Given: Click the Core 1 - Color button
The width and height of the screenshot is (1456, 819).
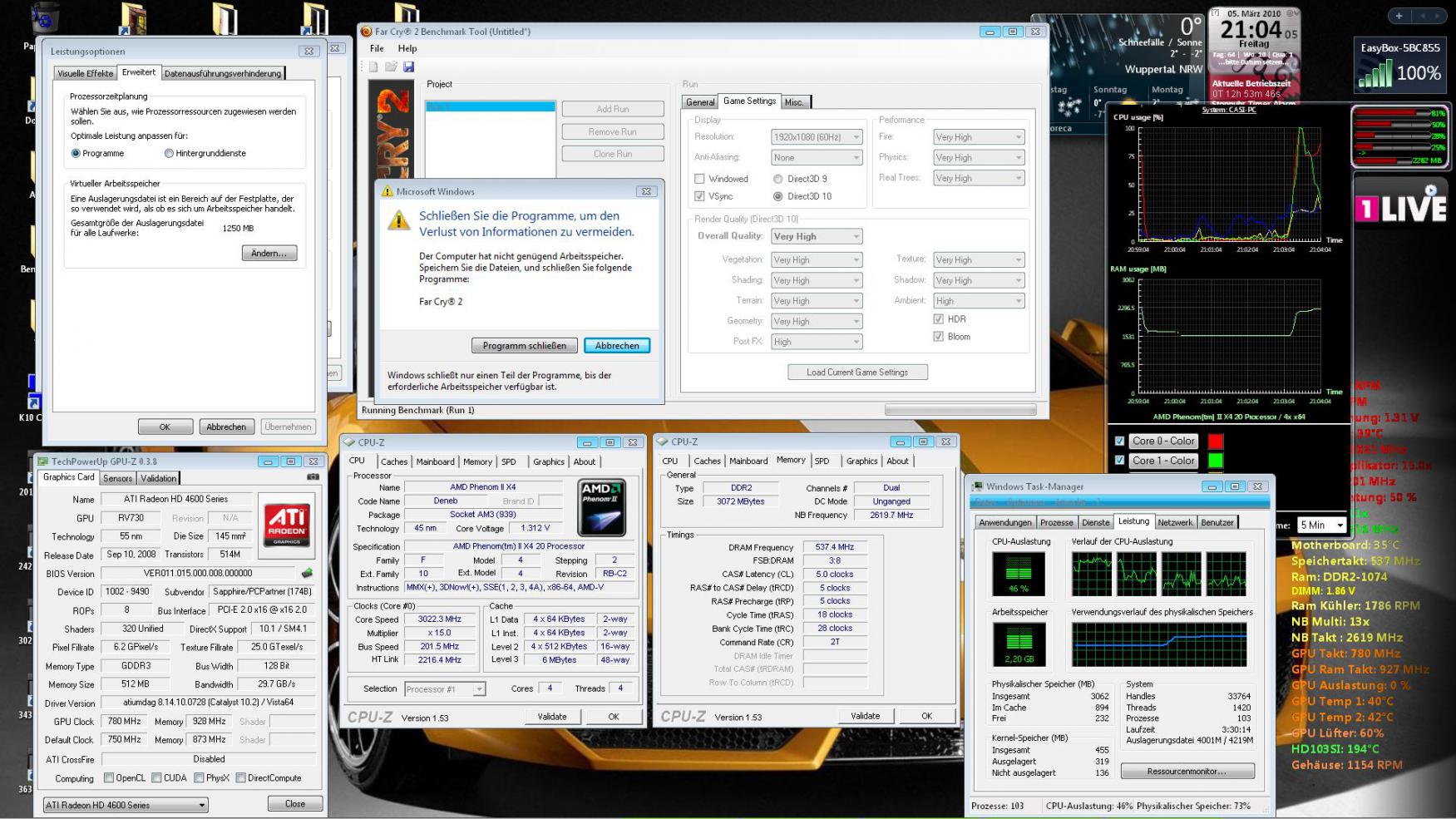Looking at the screenshot, I should 1163,461.
